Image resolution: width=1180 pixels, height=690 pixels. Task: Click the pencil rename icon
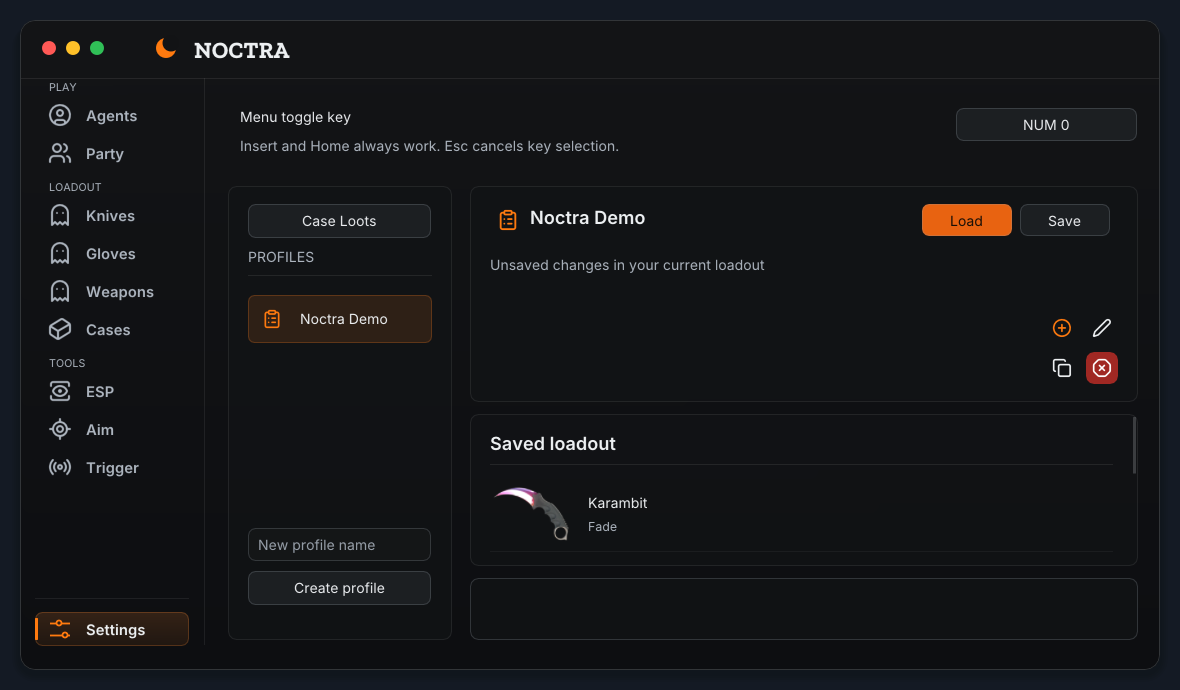1102,328
